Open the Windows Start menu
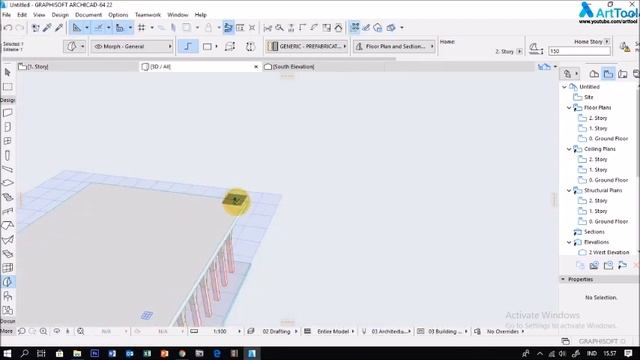640x360 pixels. (7, 353)
